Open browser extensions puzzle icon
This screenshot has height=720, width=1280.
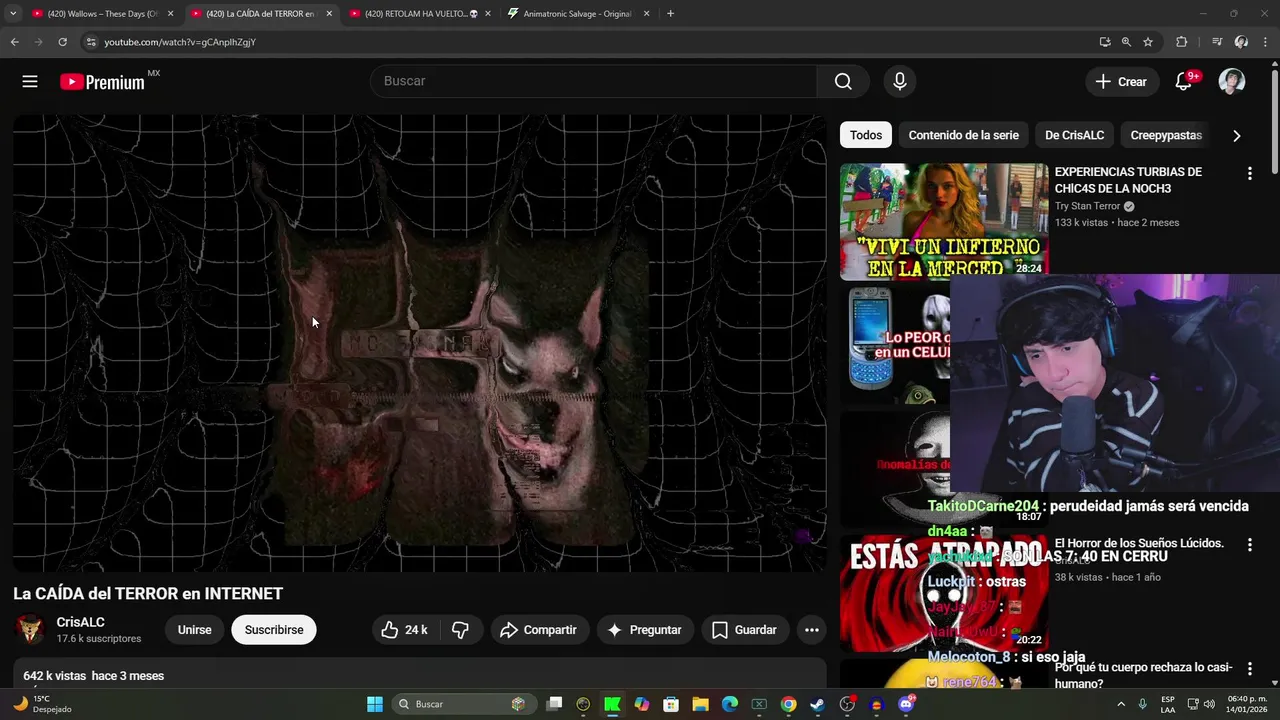1182,42
